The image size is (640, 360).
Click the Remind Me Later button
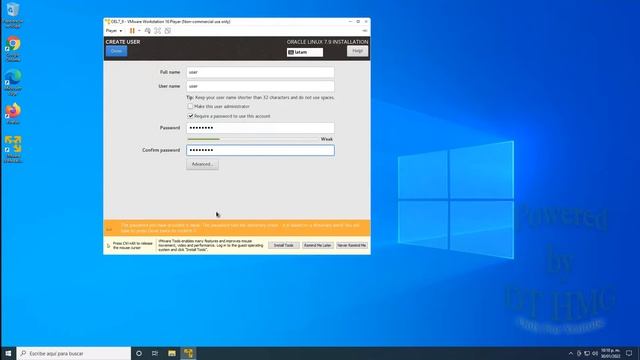tap(318, 245)
